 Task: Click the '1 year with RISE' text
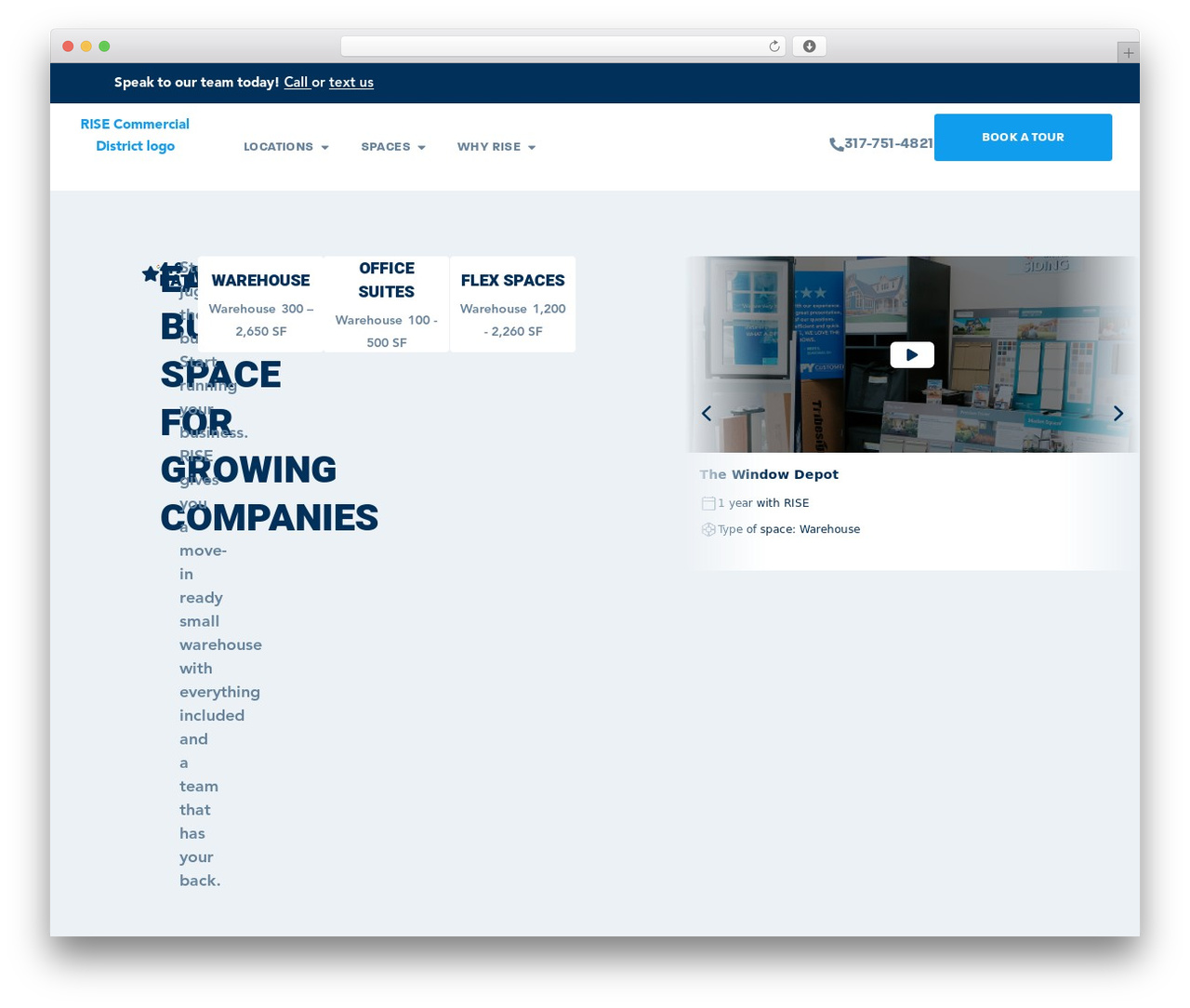click(x=763, y=503)
